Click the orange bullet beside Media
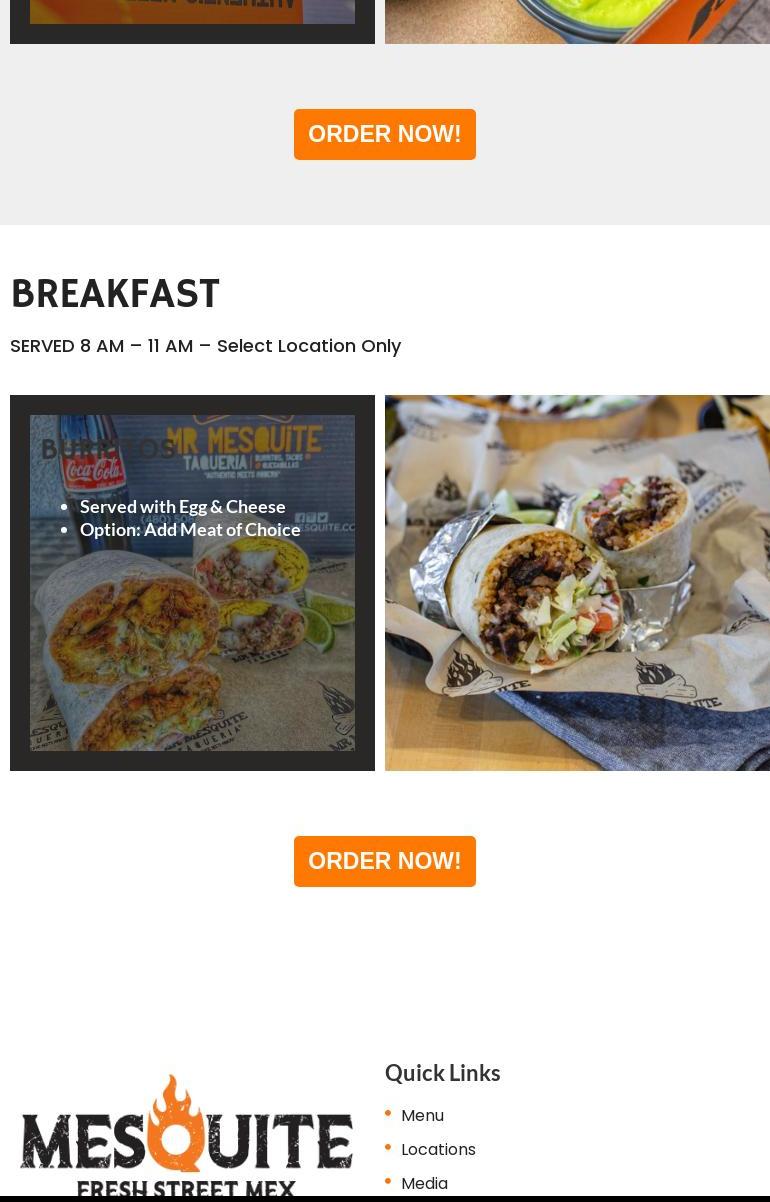Screen dimensions: 770x1202 388,1181
